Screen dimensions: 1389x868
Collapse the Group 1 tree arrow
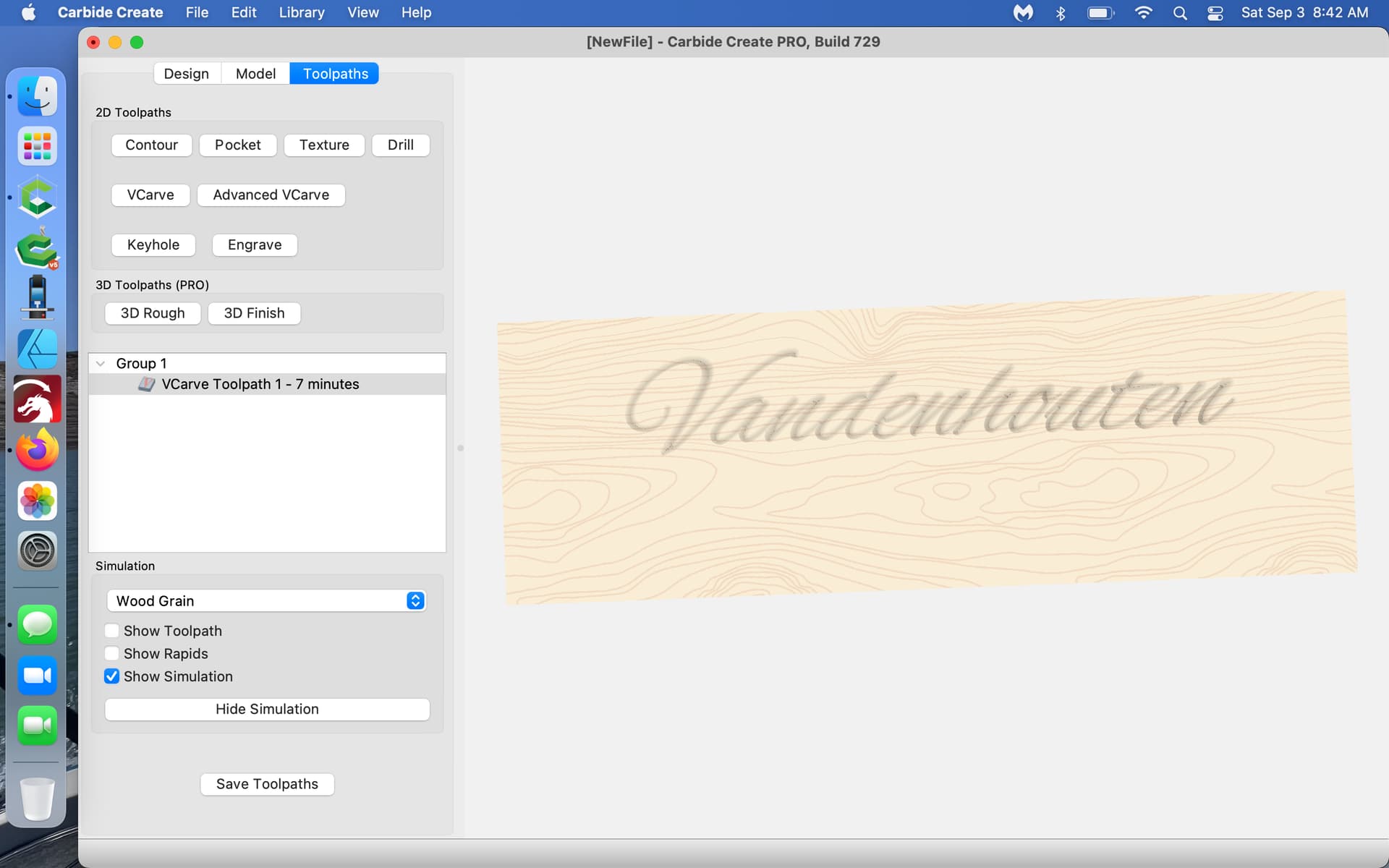(101, 363)
